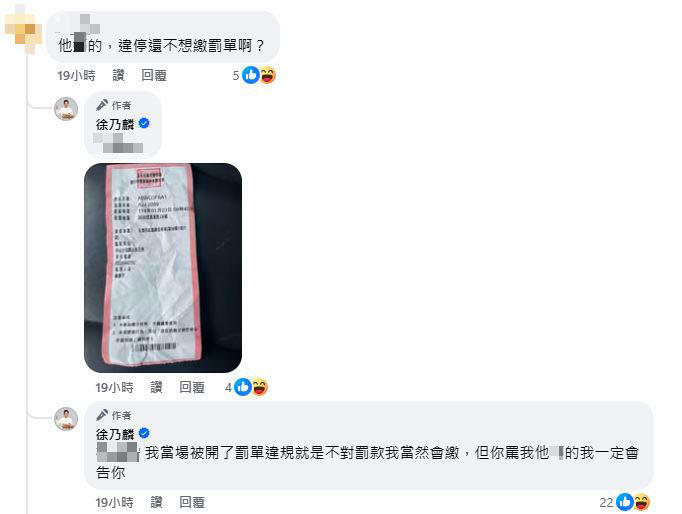Open the 徐乃麟 profile picture beside the photo reply
Image resolution: width=682 pixels, height=514 pixels.
[66, 109]
